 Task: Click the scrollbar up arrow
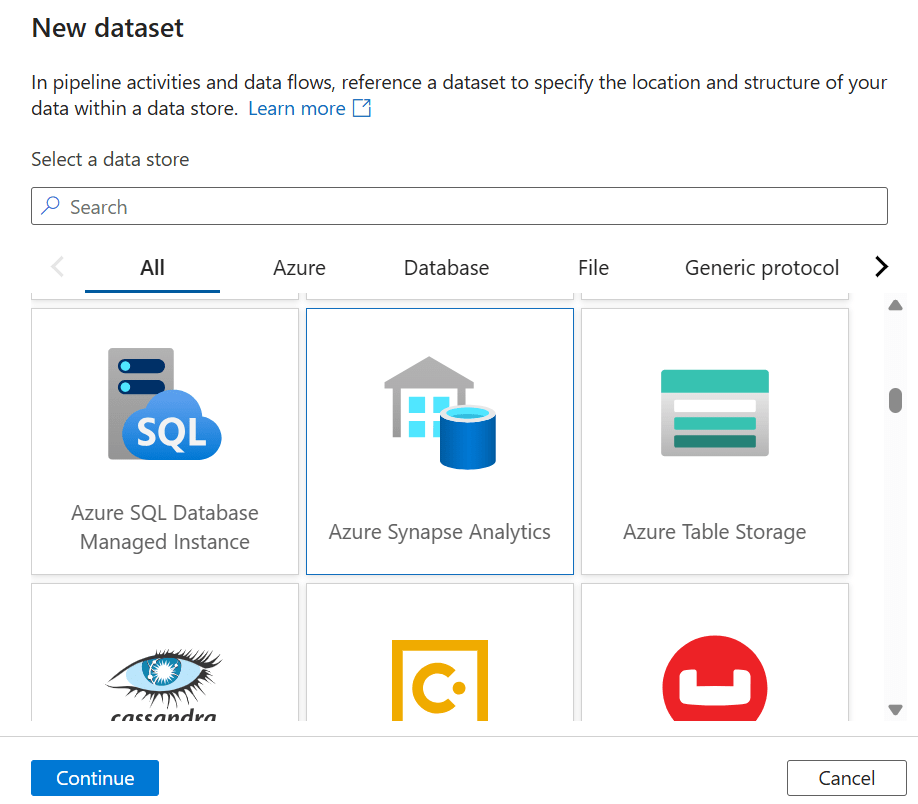click(895, 306)
